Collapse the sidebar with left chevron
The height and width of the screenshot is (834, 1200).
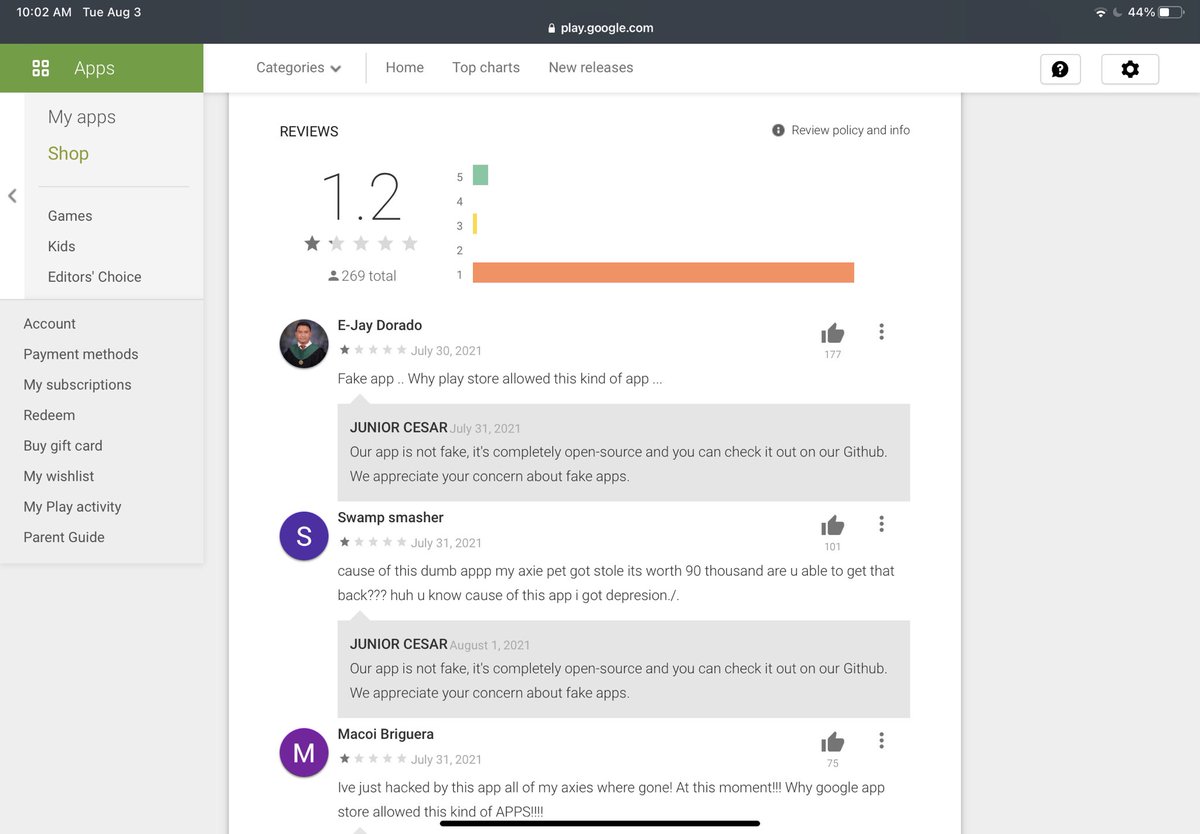pos(12,196)
